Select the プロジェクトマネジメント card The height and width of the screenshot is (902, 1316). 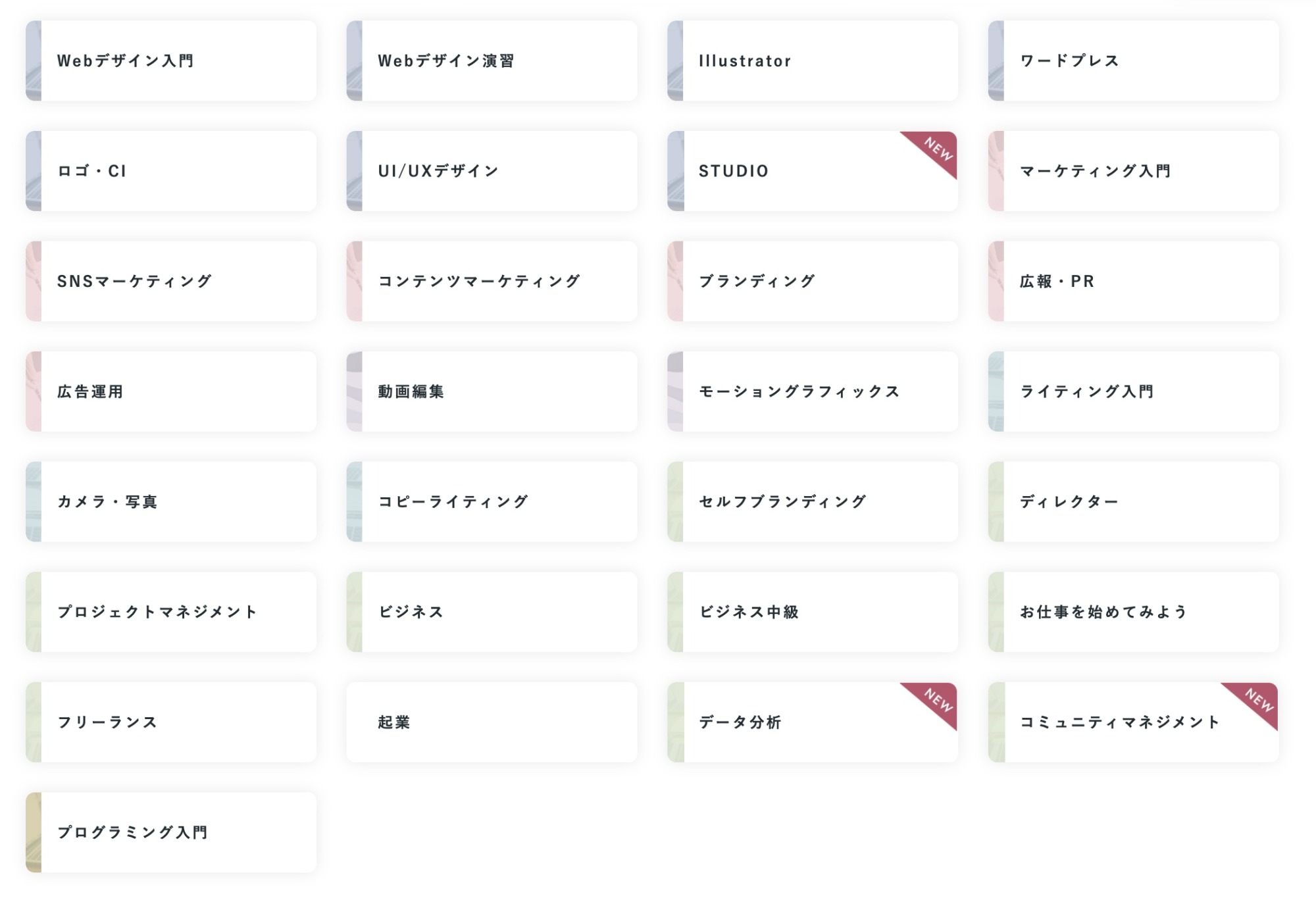pos(171,612)
